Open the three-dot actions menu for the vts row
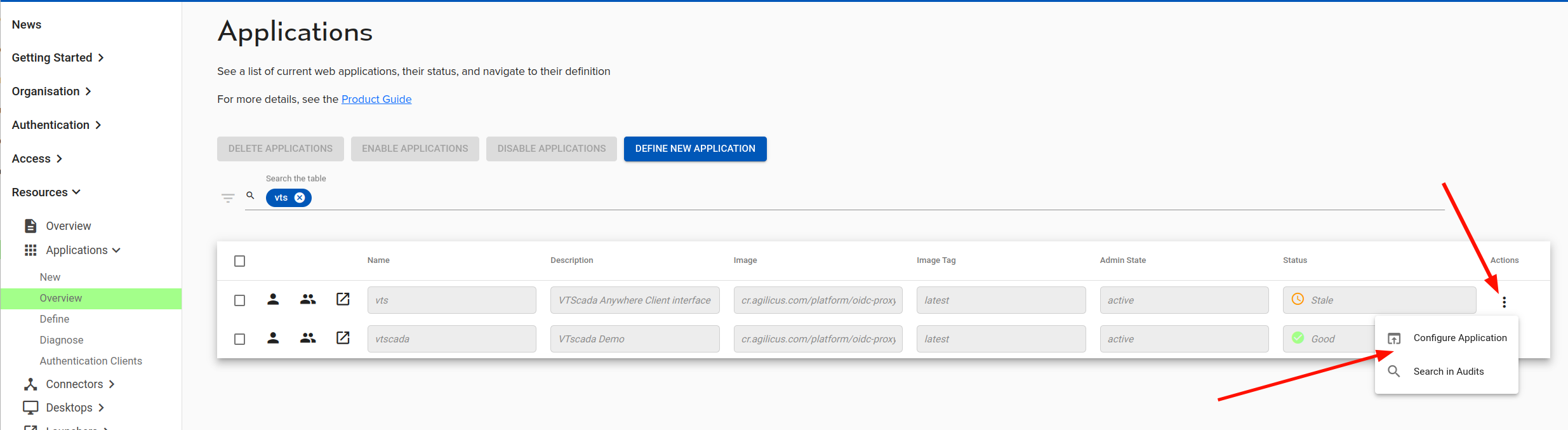The image size is (1568, 430). (x=1504, y=302)
